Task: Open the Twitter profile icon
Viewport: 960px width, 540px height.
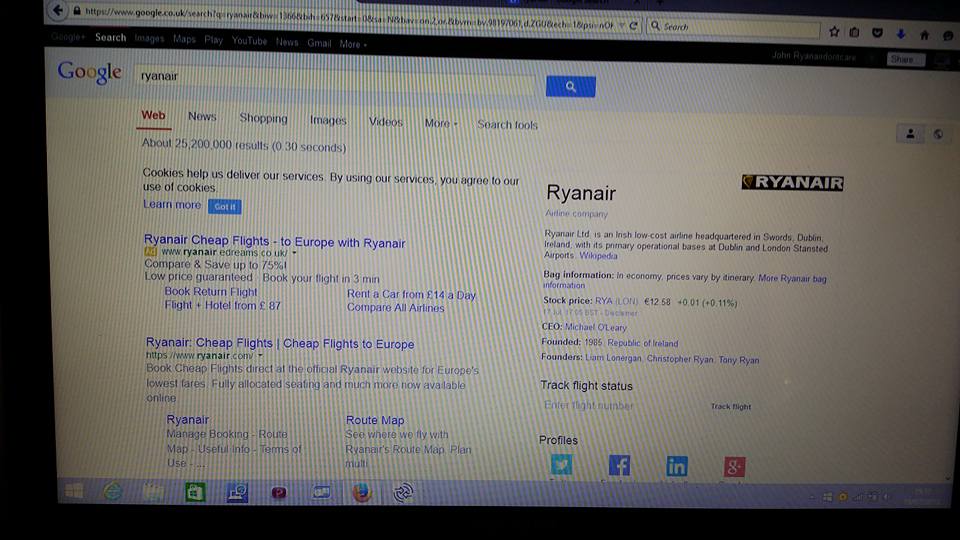Action: click(561, 465)
